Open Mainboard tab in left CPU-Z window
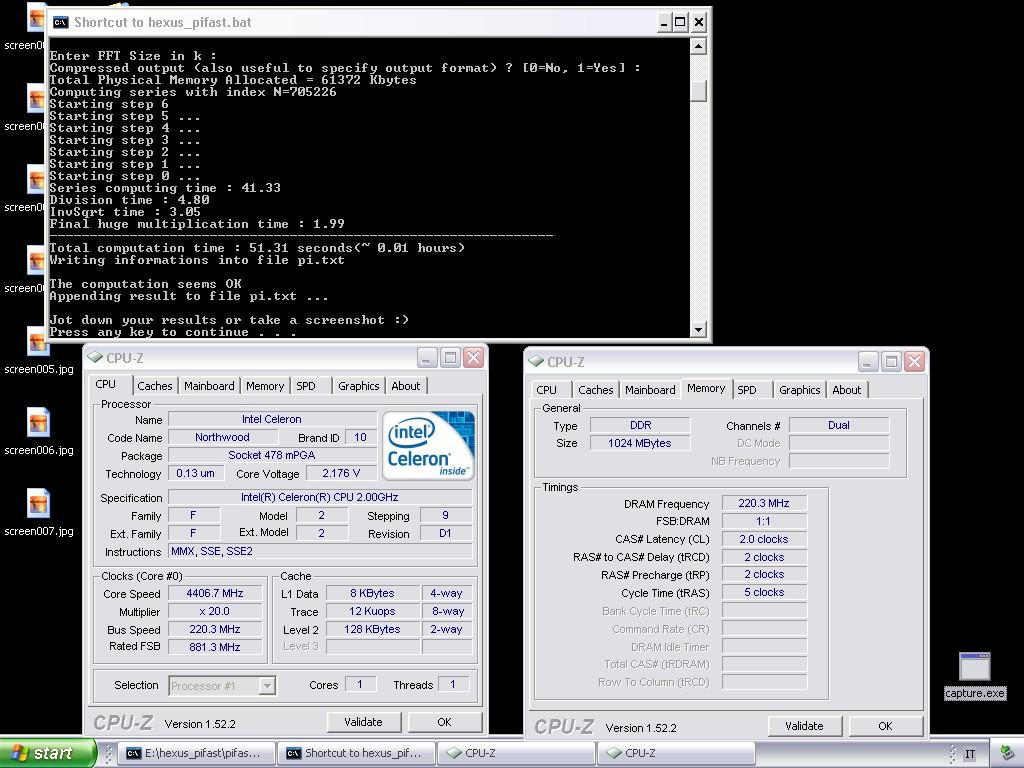1024x768 pixels. (209, 386)
